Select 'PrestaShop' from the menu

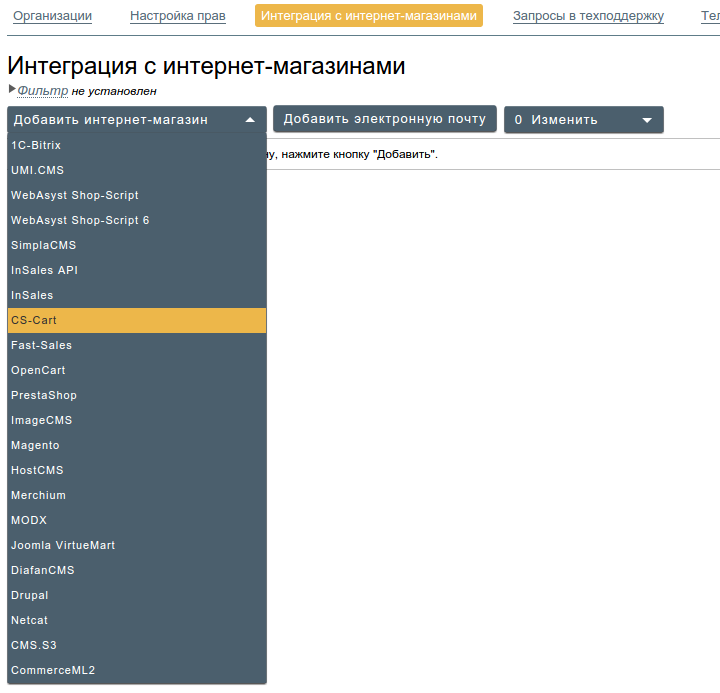tap(44, 395)
